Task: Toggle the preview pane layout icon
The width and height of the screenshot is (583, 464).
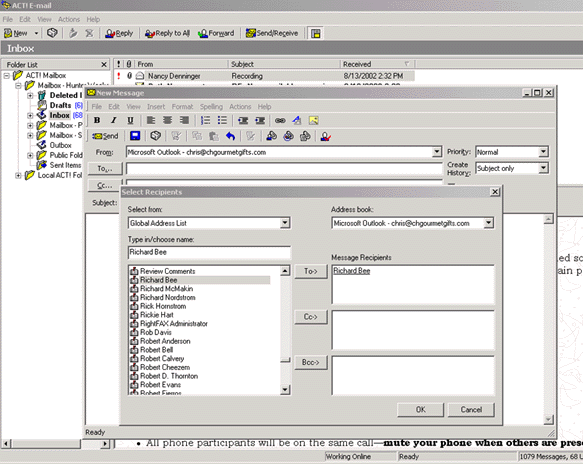Action: pos(316,33)
